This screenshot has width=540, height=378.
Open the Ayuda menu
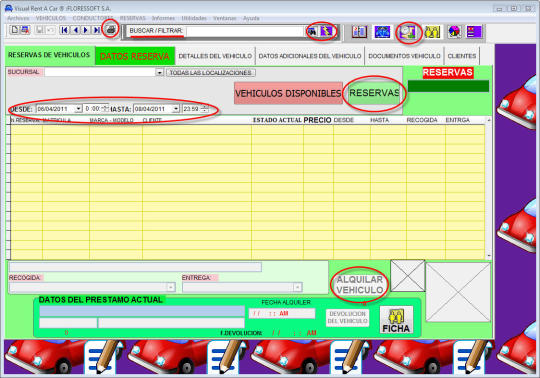(x=251, y=18)
